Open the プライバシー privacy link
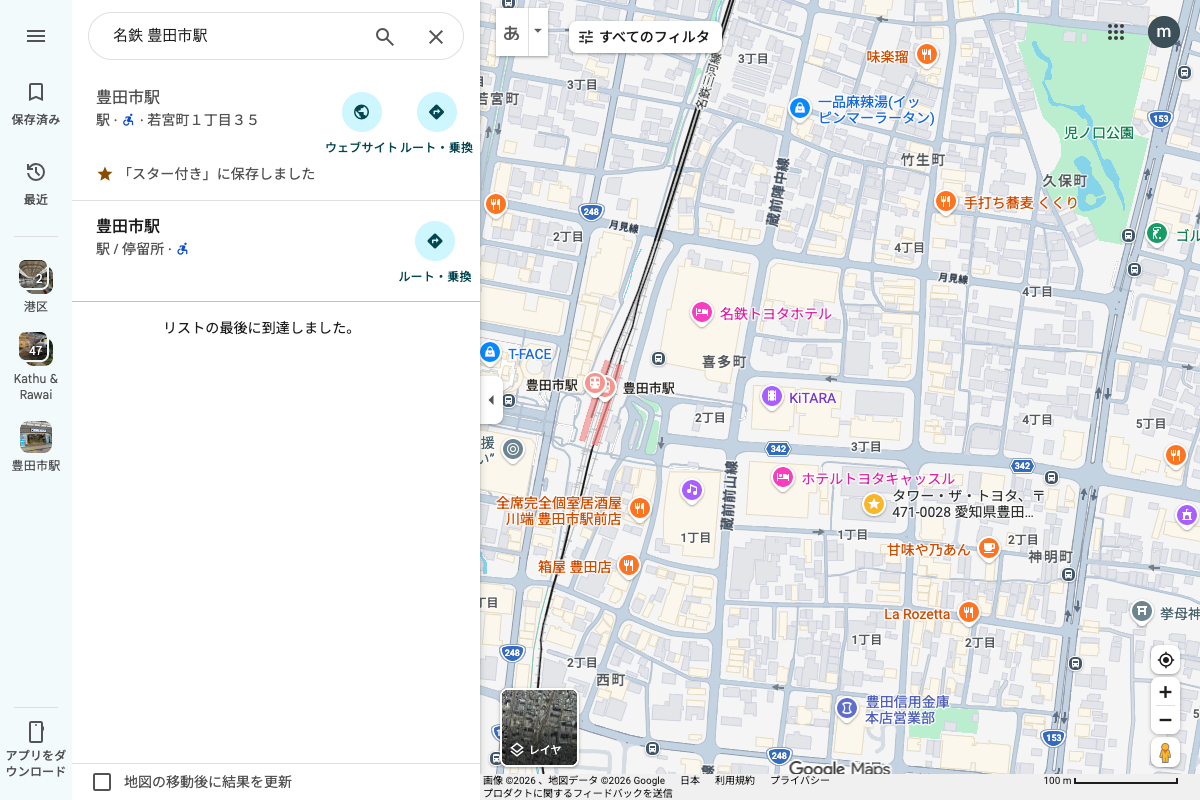 pos(799,780)
